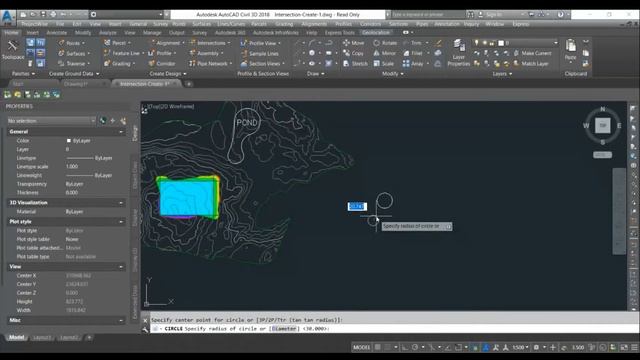This screenshot has width=640, height=360.
Task: Click the ByLayer color swatch in Properties
Action: pos(69,140)
